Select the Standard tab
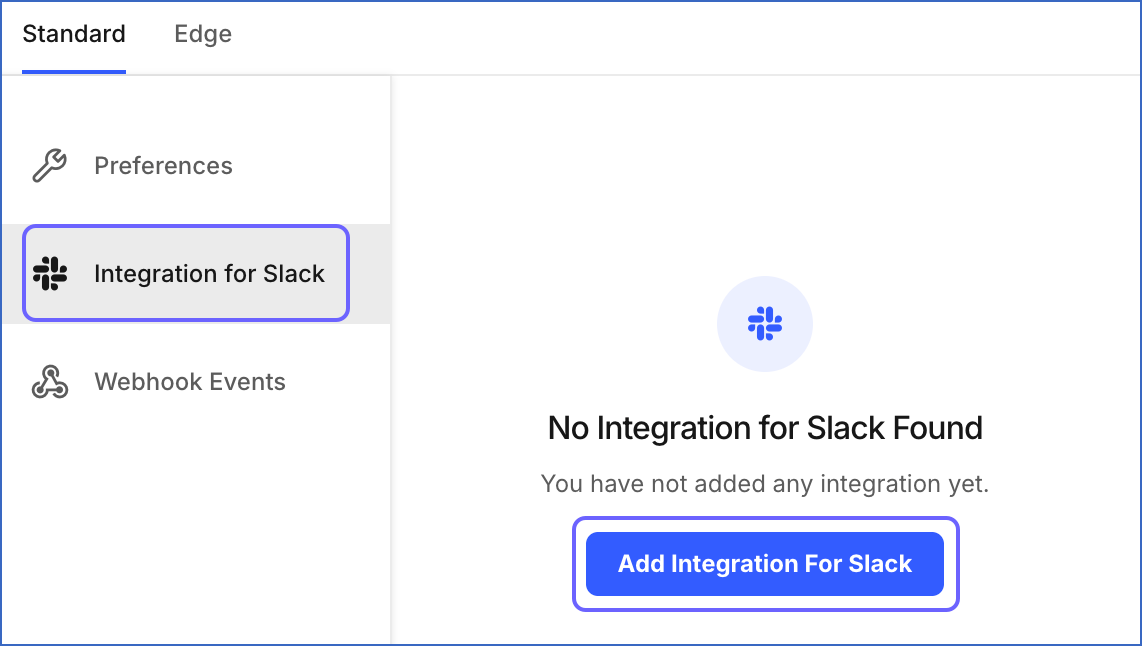This screenshot has width=1142, height=646. click(x=73, y=33)
